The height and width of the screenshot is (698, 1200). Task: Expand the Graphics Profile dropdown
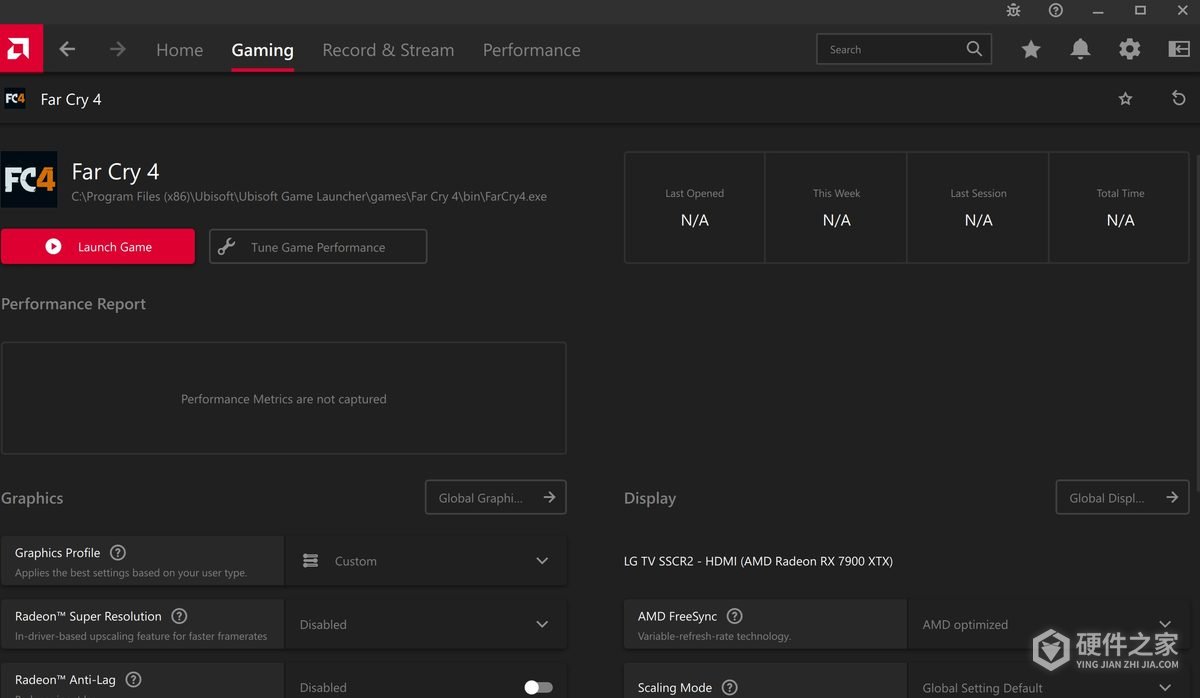pos(426,561)
